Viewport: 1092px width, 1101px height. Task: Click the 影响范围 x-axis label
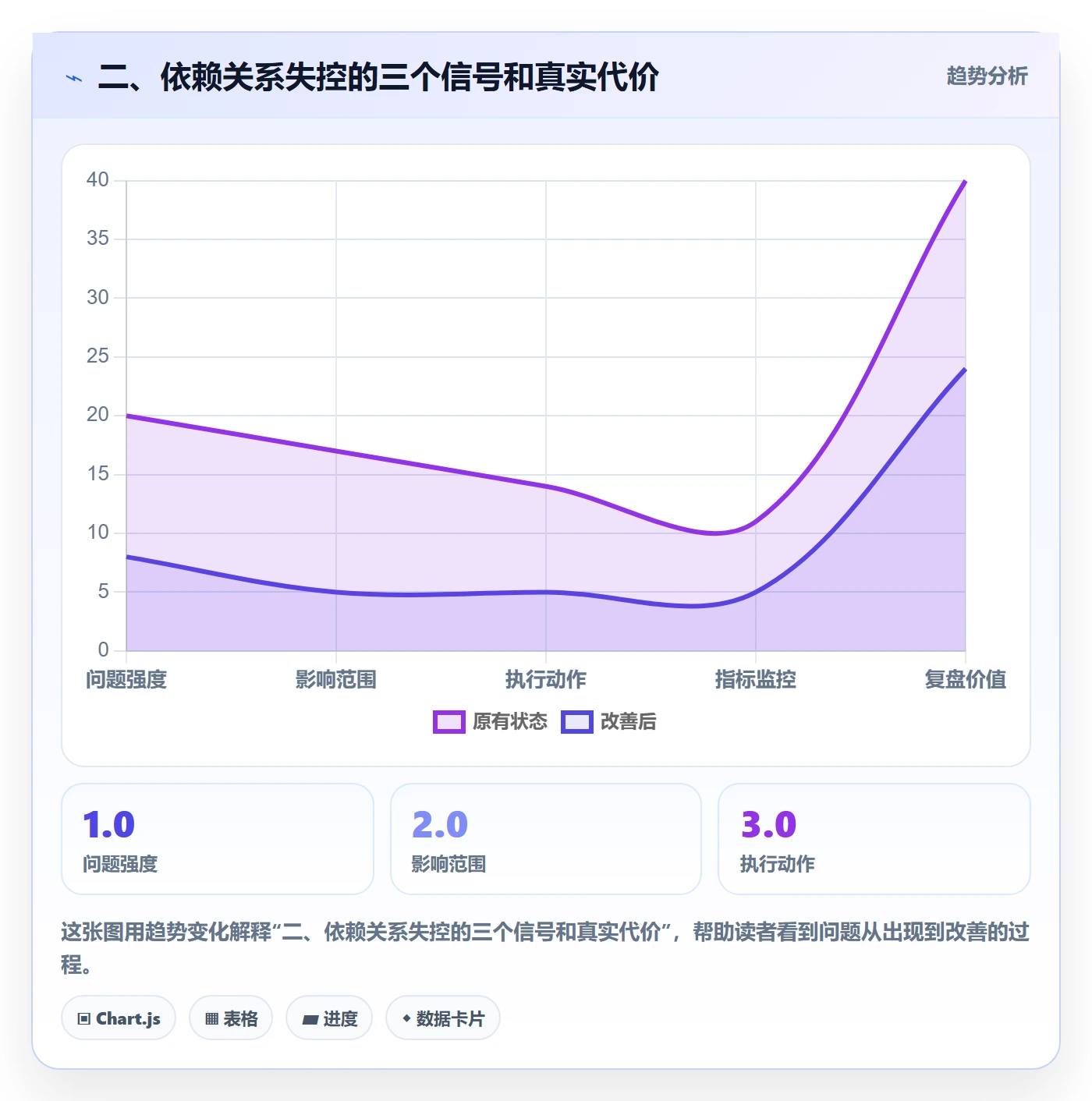click(336, 680)
